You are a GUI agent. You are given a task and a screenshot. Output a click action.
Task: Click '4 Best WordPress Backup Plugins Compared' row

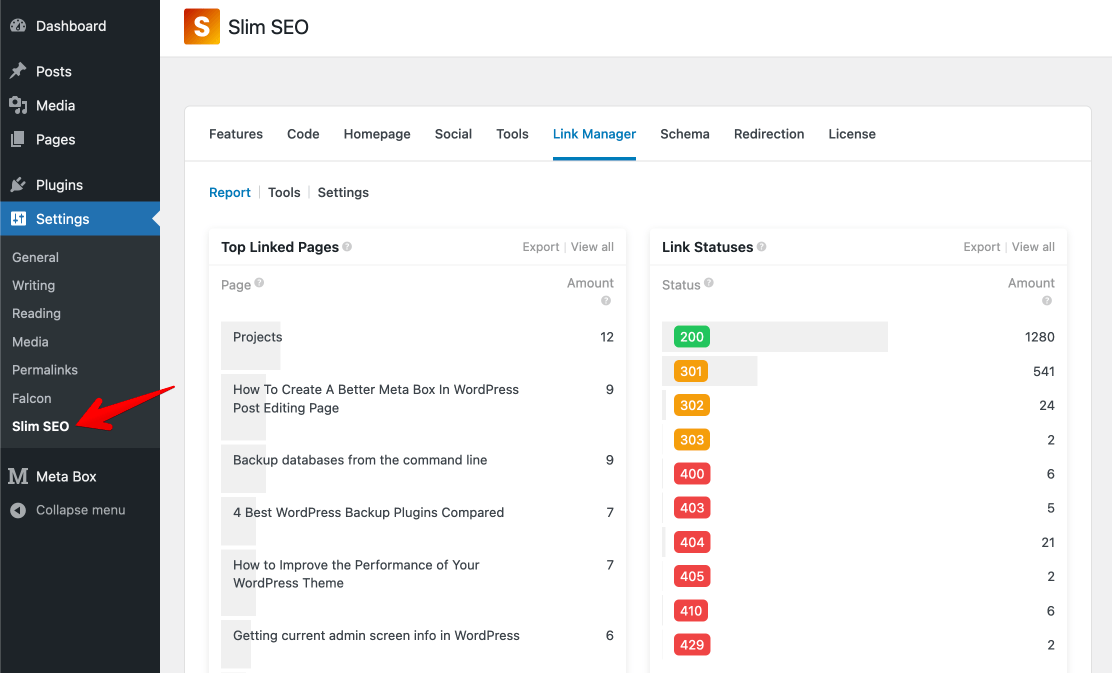pyautogui.click(x=417, y=521)
